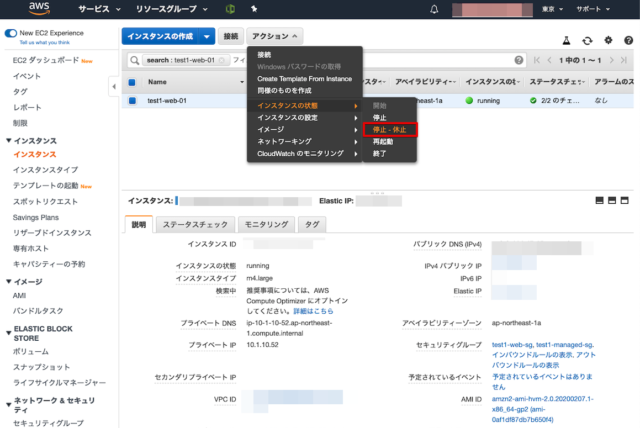Screen dimensions: 640x428
Task: Click the search magnifier icon
Action: point(134,60)
